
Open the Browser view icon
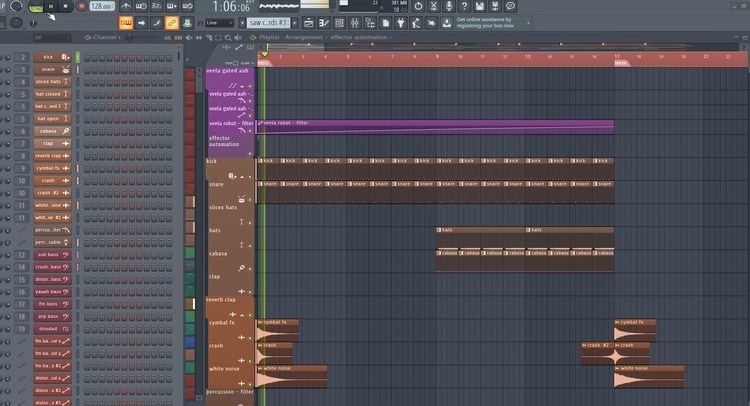370,22
